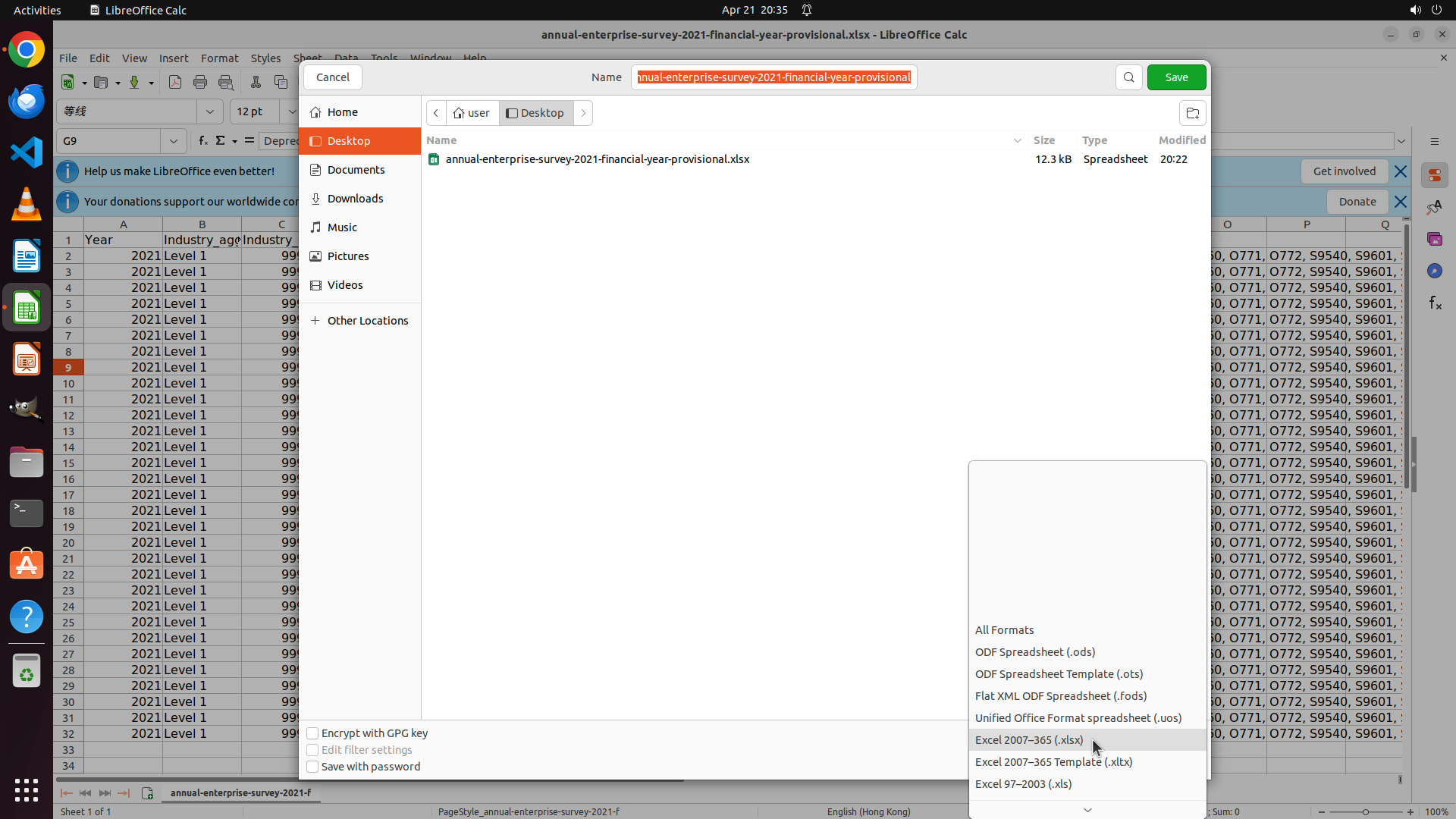Enable Save with password checkbox
This screenshot has width=1456, height=819.
[x=312, y=767]
